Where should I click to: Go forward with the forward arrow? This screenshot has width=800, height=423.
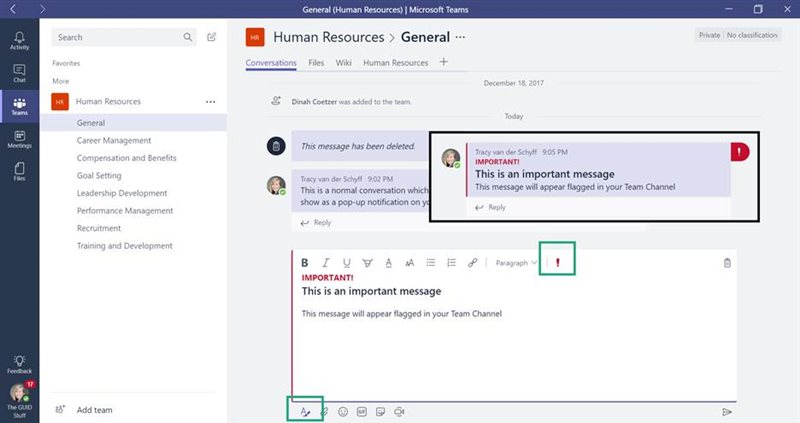[x=42, y=9]
